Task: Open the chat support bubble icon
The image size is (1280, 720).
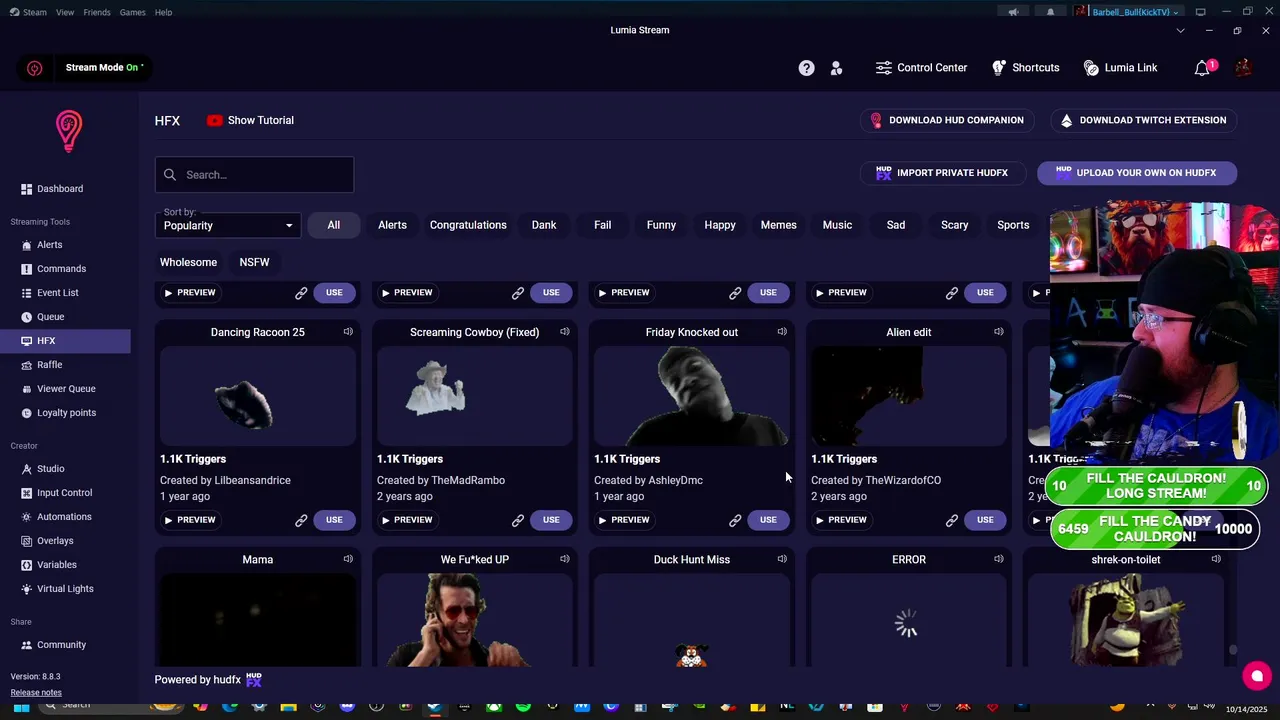Action: point(1257,676)
